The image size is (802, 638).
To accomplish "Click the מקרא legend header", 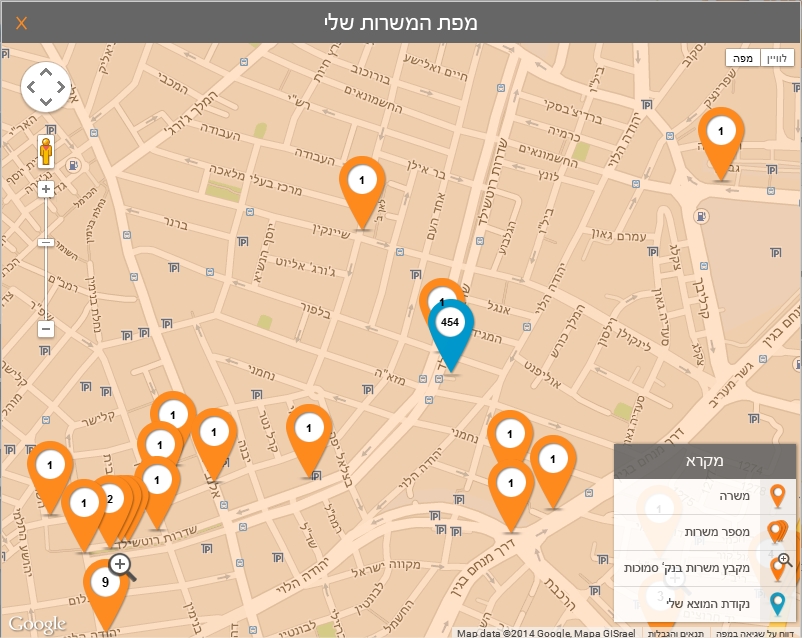I will 705,461.
